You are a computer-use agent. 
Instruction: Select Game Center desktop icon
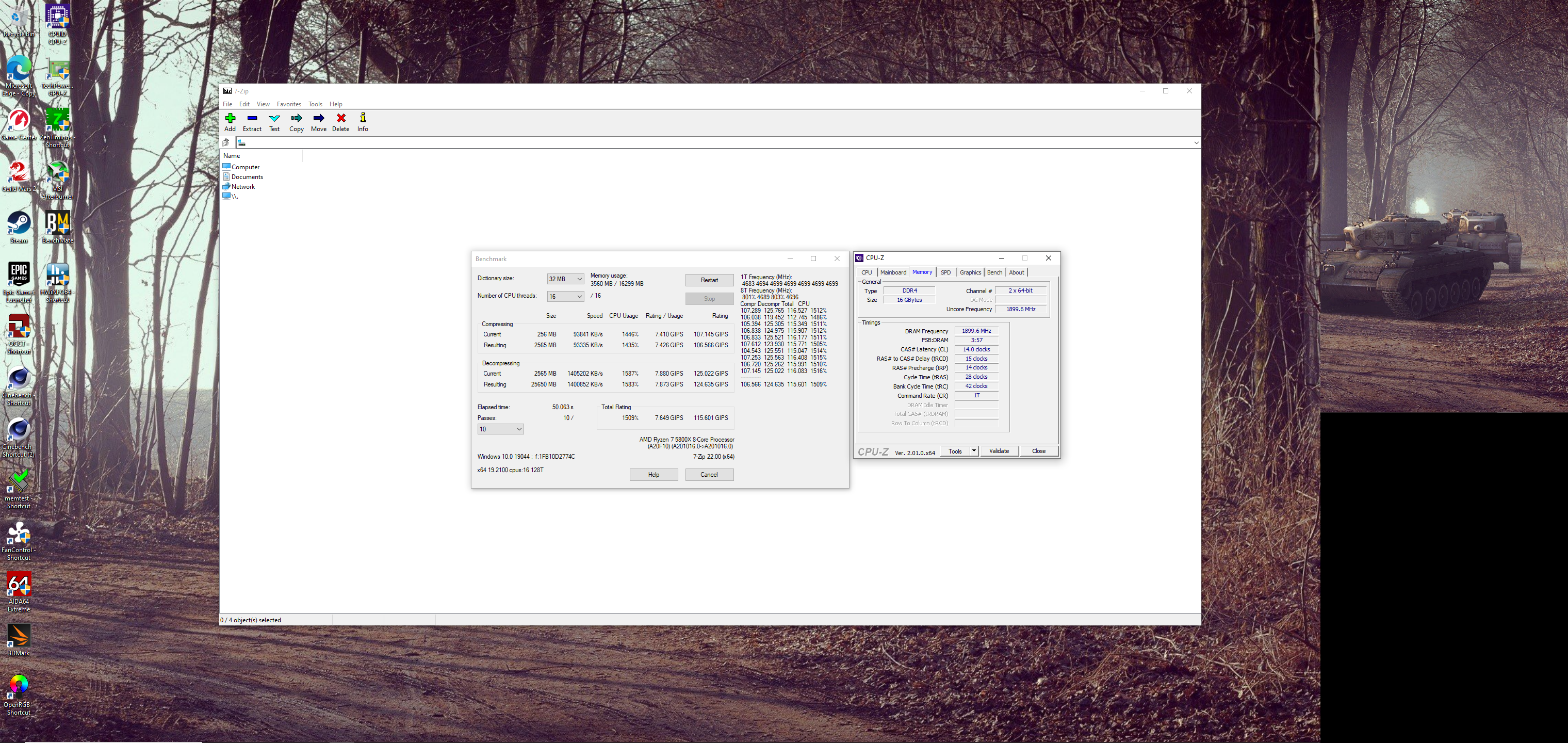click(x=19, y=125)
